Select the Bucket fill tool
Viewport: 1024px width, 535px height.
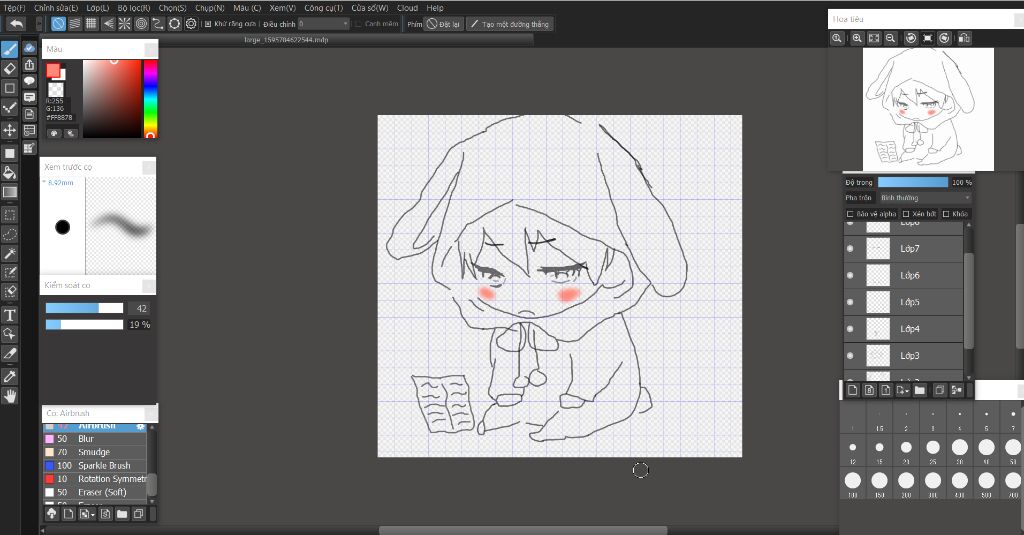click(x=9, y=172)
